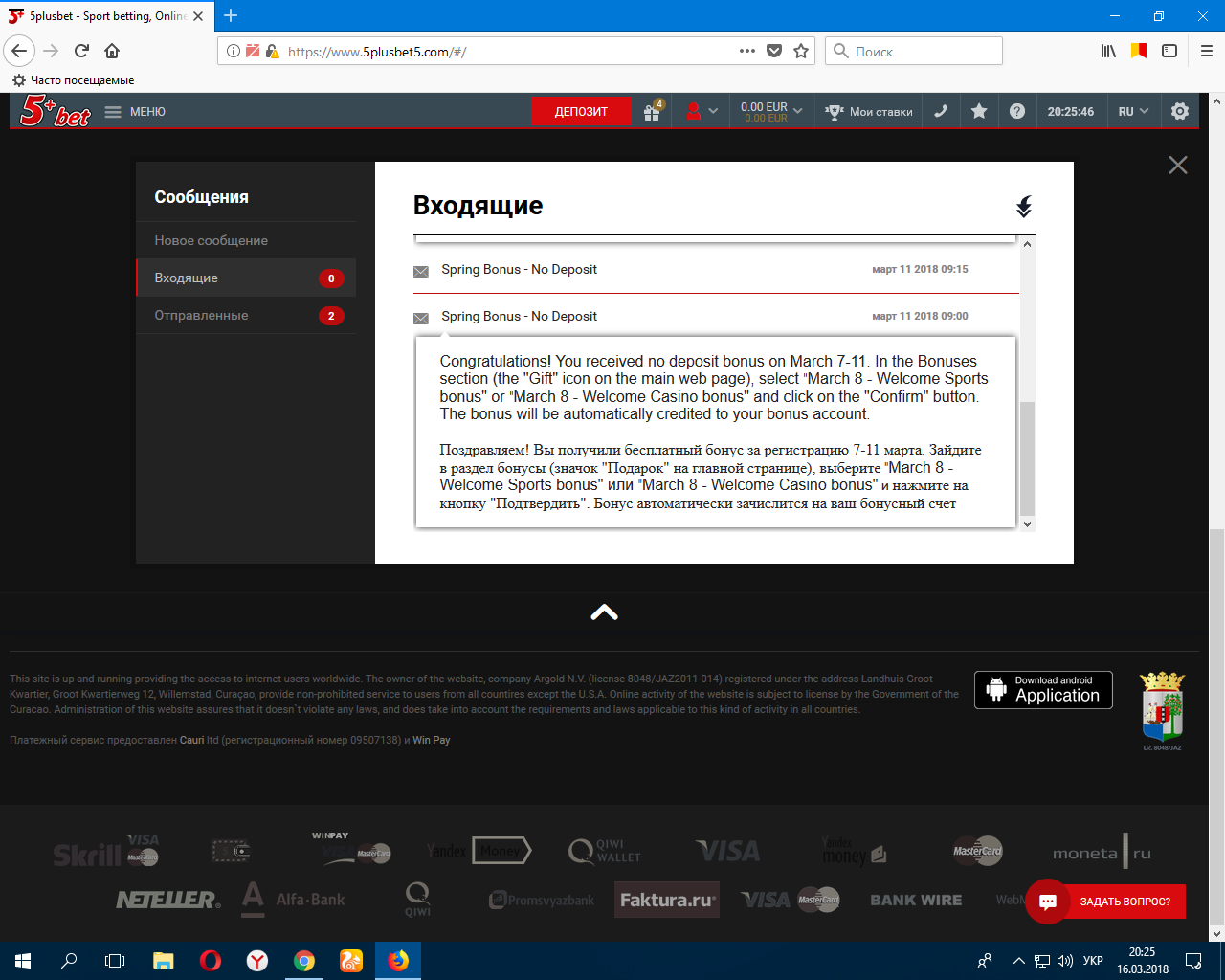This screenshot has height=980, width=1225.
Task: Open favorites star in site header
Action: [979, 112]
